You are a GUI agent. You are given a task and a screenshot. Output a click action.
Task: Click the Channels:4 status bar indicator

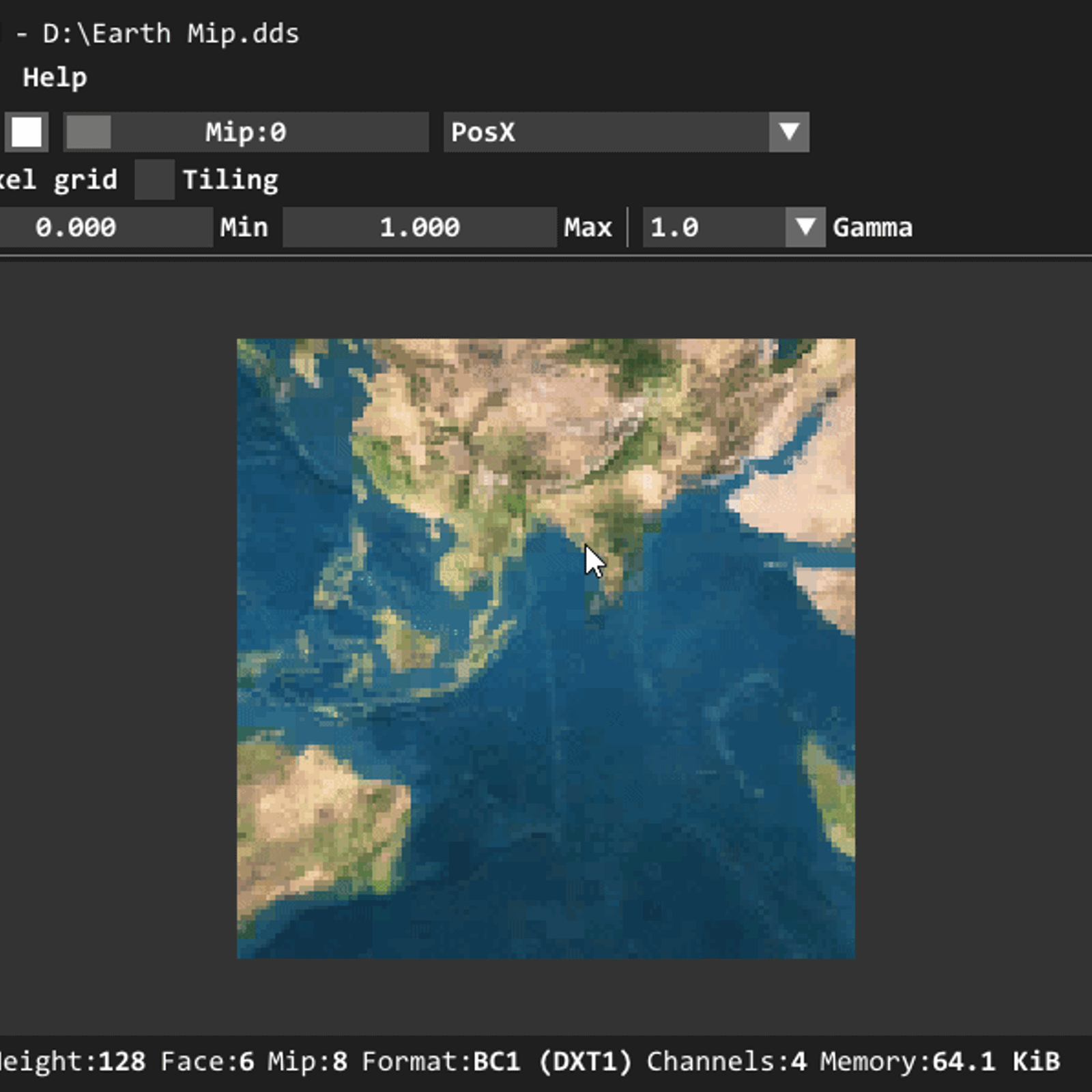[726, 1061]
